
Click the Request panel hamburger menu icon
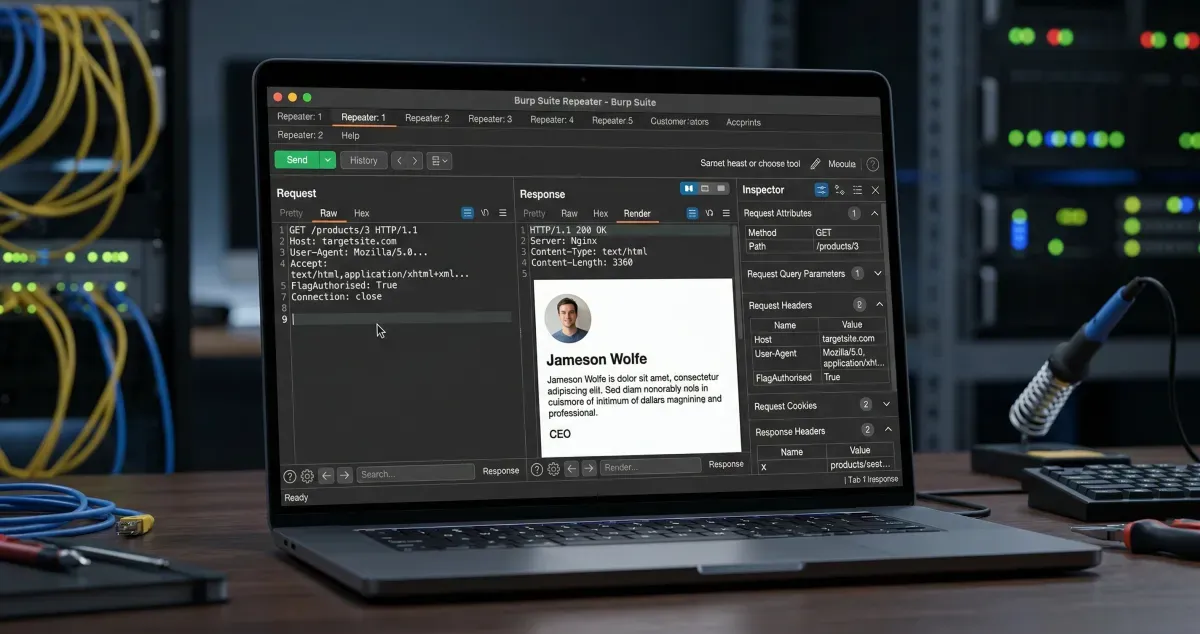[x=503, y=213]
